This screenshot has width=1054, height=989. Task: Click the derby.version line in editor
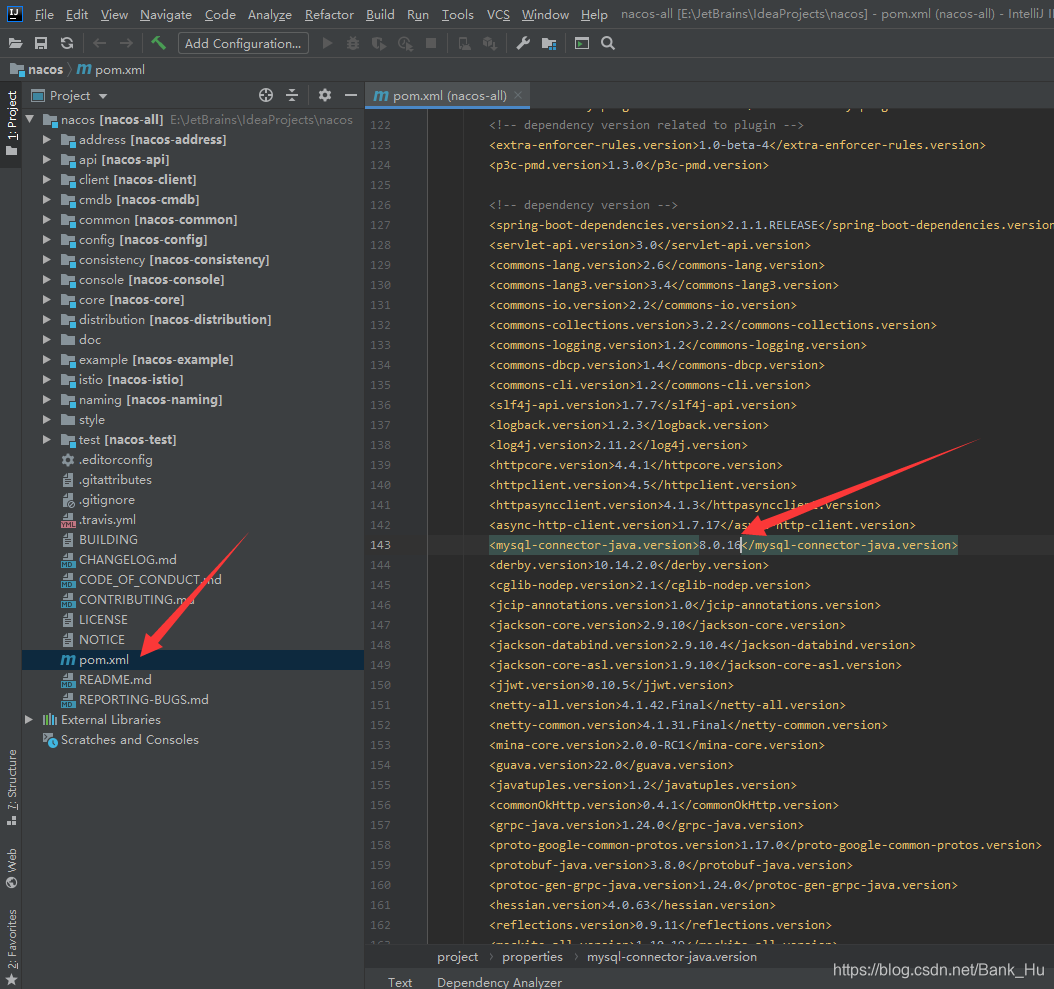pos(629,565)
